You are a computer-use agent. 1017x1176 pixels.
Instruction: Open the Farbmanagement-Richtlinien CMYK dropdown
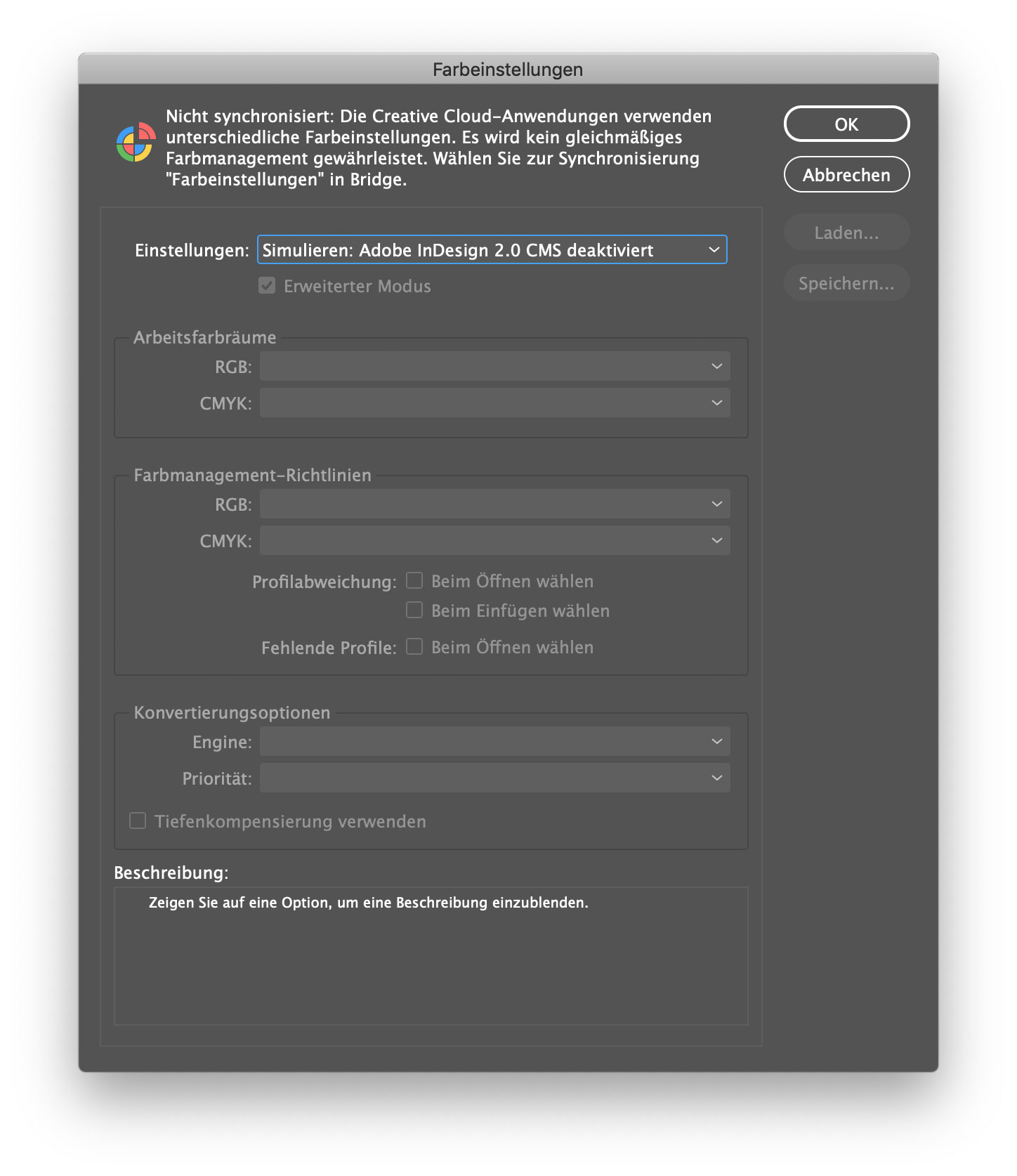[494, 540]
